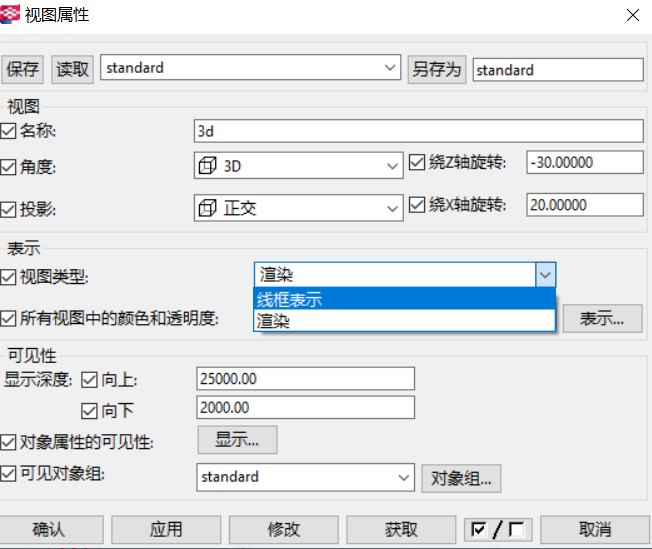Uncheck the 名称 checkbox
This screenshot has height=549, width=652.
click(x=9, y=131)
